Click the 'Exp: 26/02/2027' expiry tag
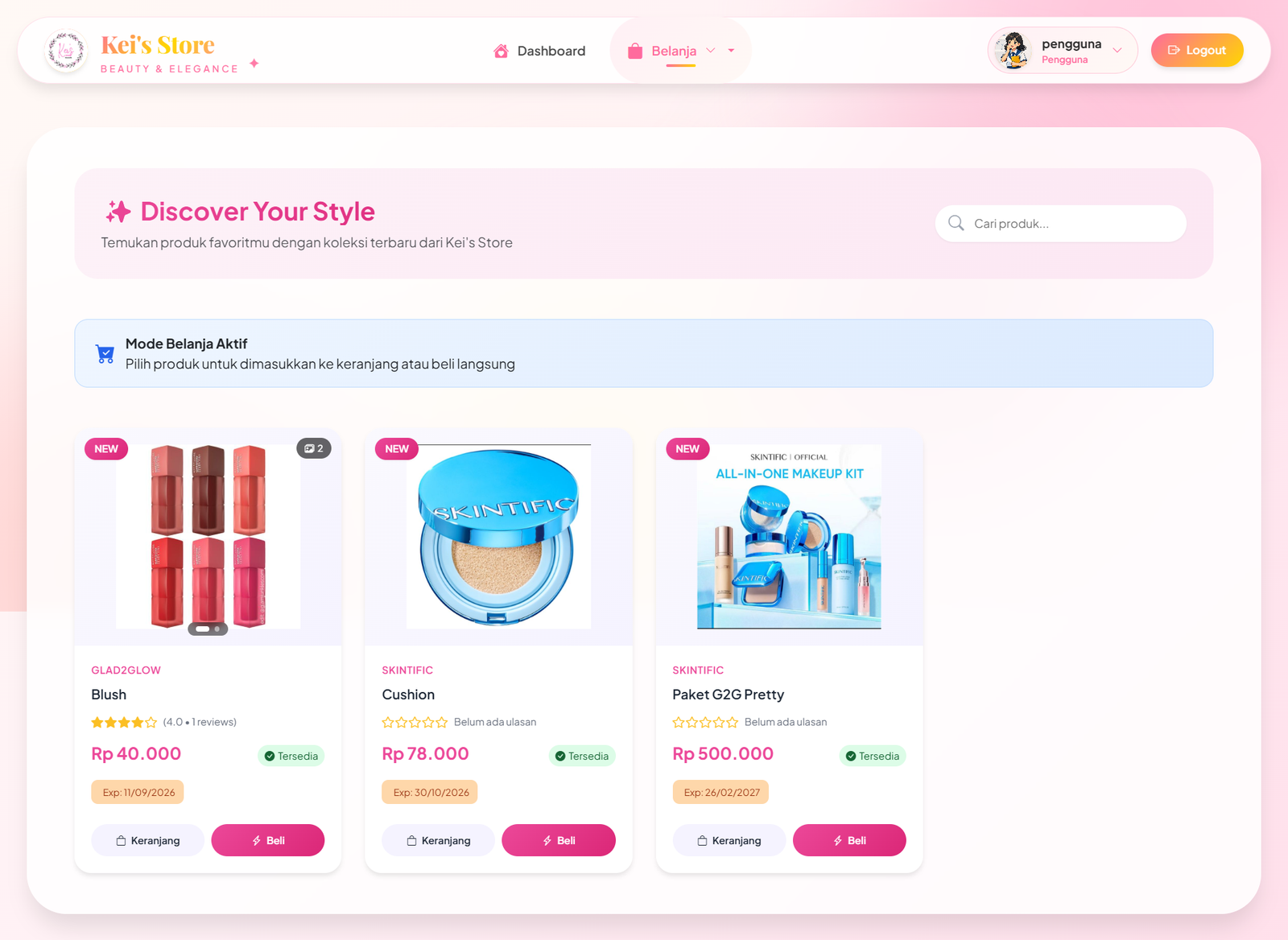This screenshot has height=940, width=1288. (720, 792)
